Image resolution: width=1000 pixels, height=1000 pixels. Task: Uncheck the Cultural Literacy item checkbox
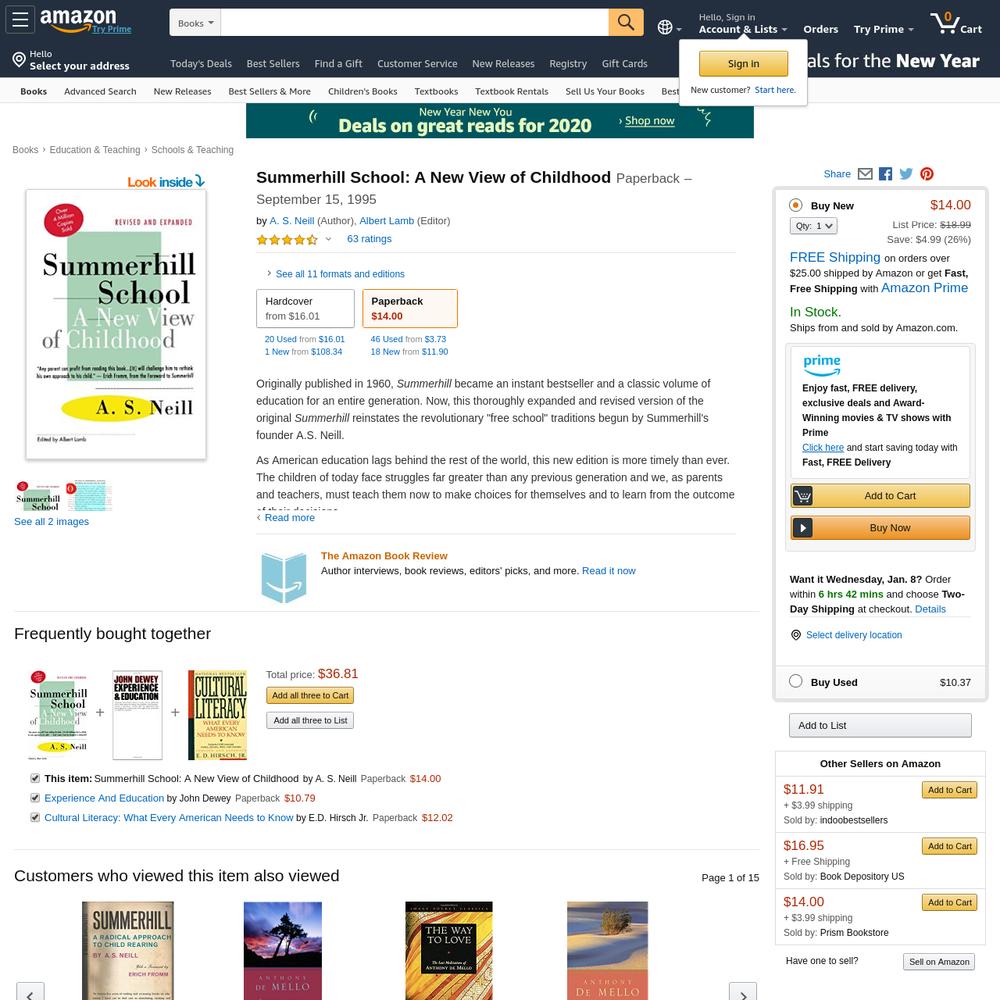35,817
